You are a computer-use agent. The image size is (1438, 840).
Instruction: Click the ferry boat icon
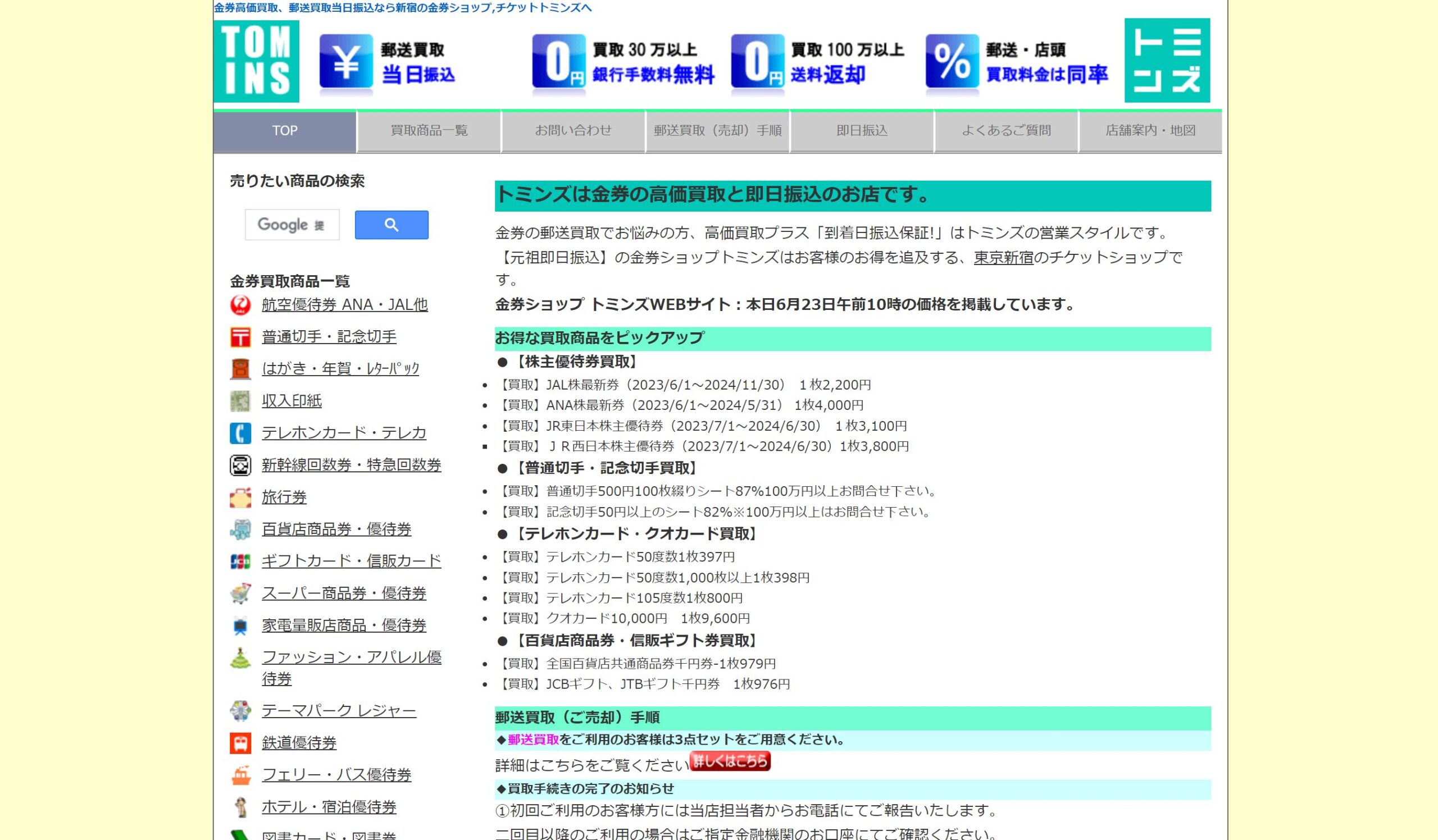point(240,775)
